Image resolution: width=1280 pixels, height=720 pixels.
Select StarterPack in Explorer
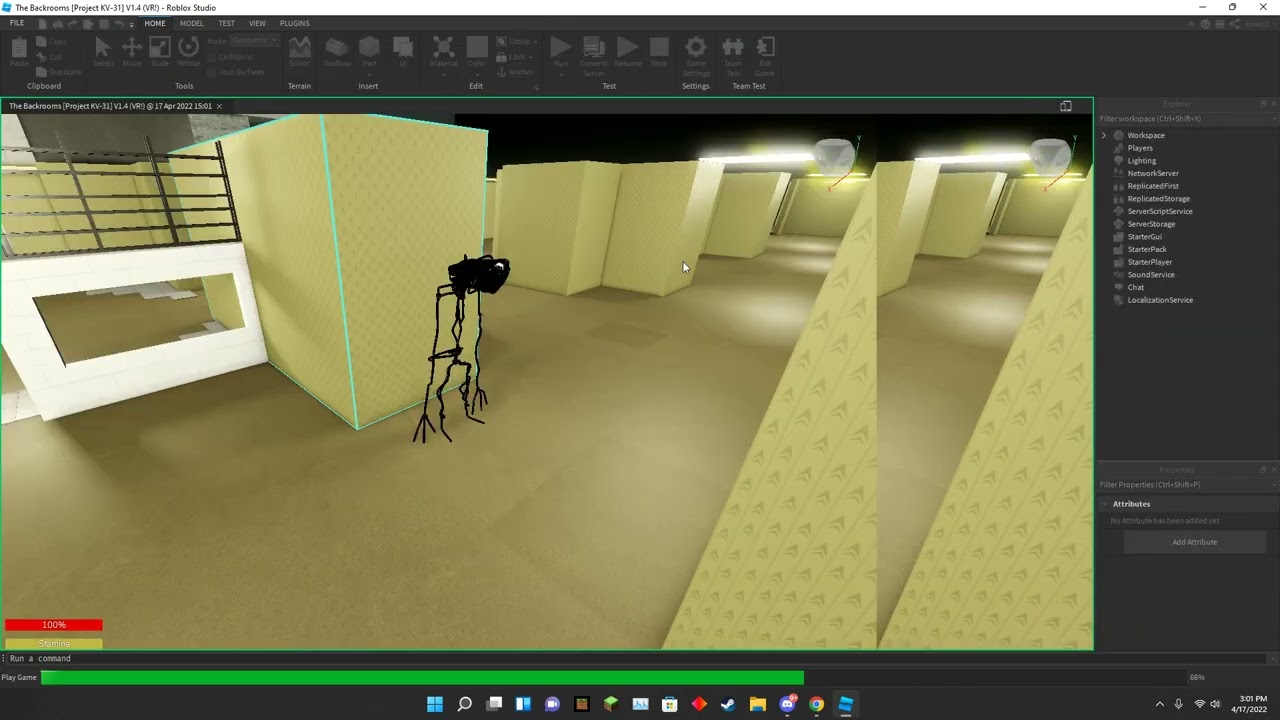tap(1147, 249)
